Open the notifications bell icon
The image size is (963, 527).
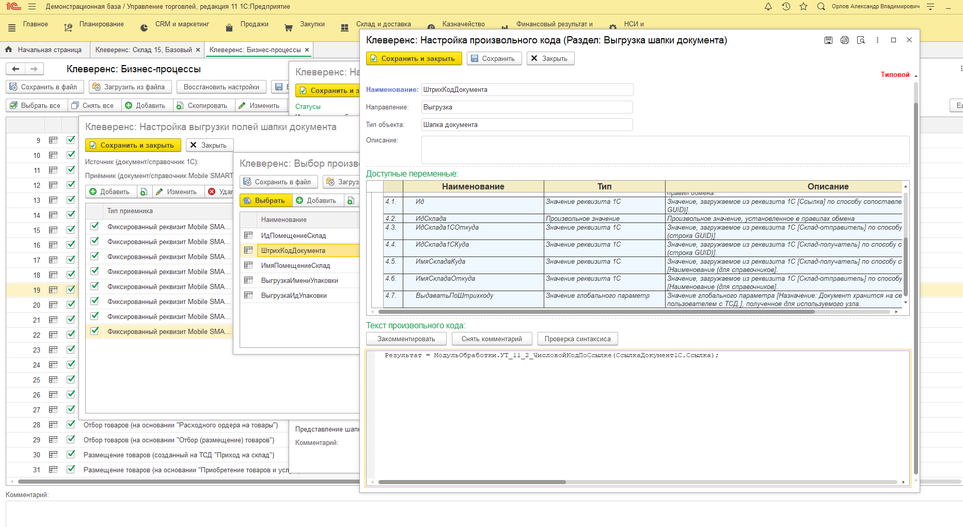[x=768, y=7]
